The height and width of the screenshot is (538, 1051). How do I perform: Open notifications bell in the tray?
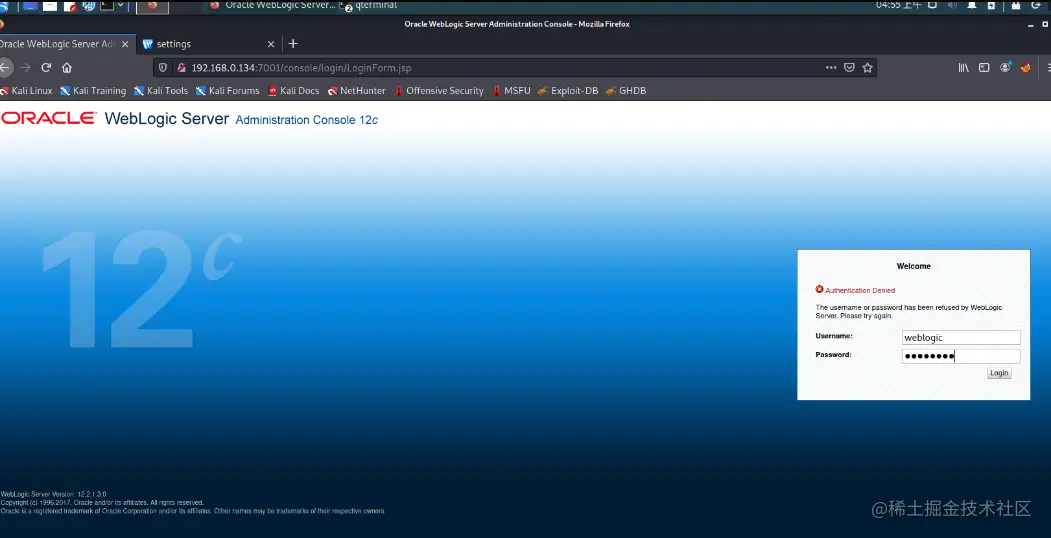(972, 5)
